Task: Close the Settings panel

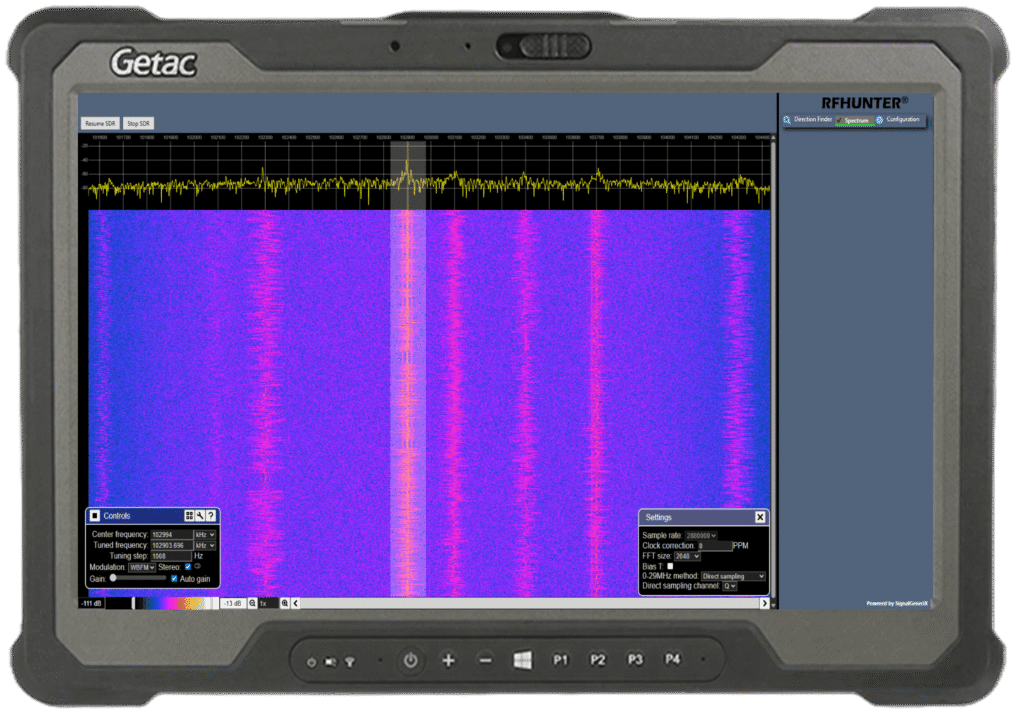Action: click(x=760, y=517)
